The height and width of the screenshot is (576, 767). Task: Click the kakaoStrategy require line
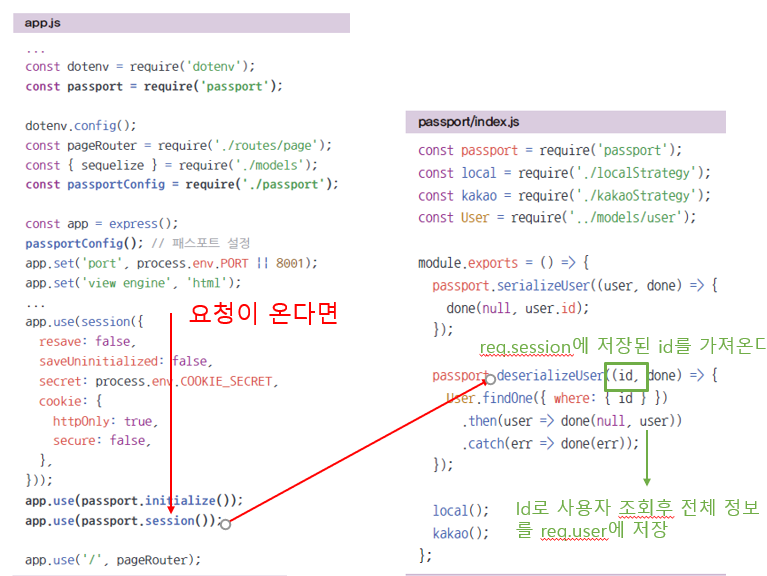pos(564,196)
